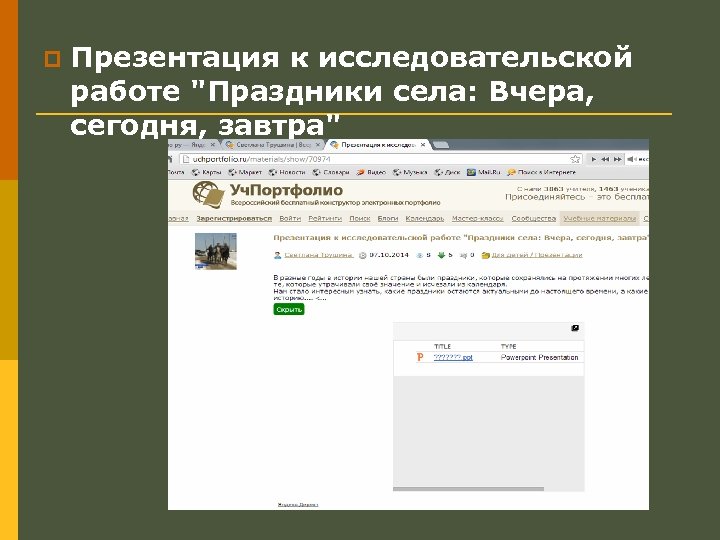Click the green Скрыть button
The width and height of the screenshot is (720, 540).
click(x=289, y=309)
